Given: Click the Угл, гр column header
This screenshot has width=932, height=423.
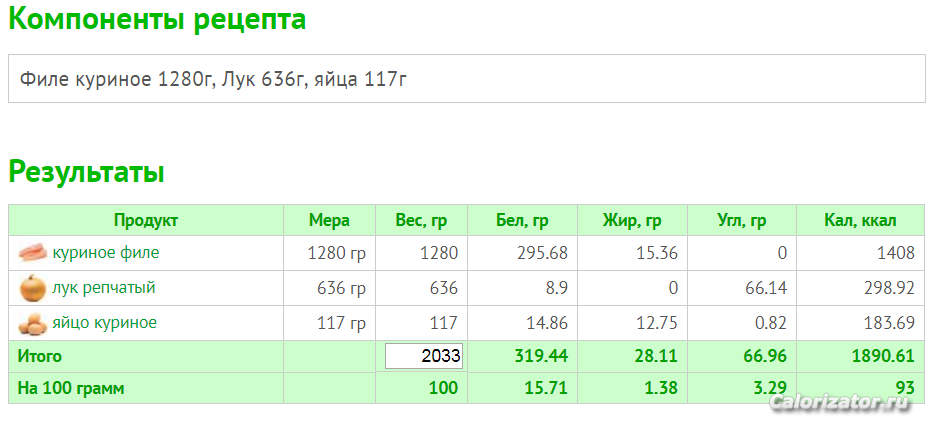Looking at the screenshot, I should pyautogui.click(x=741, y=220).
